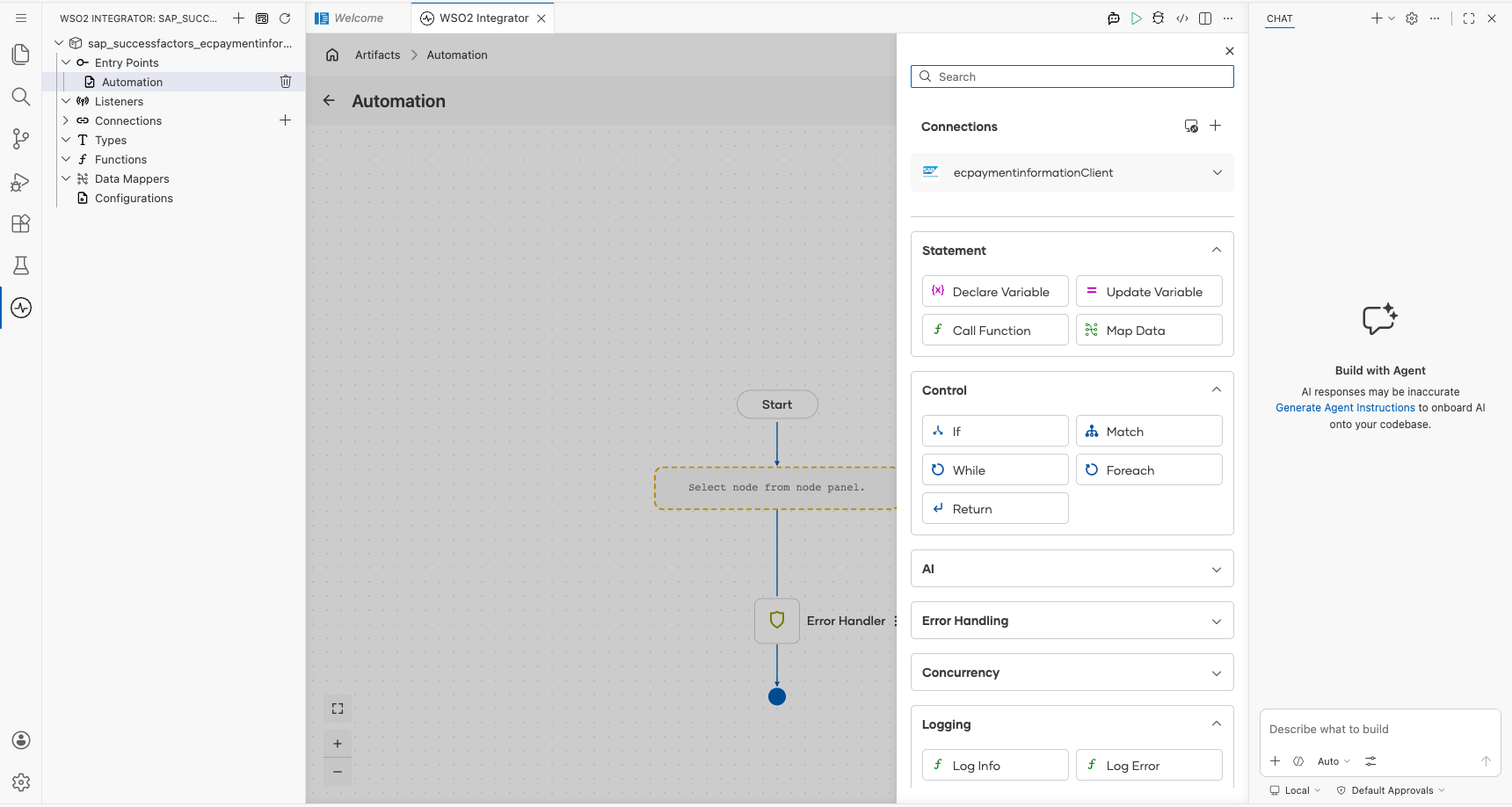Expand the AI section

[1217, 570]
